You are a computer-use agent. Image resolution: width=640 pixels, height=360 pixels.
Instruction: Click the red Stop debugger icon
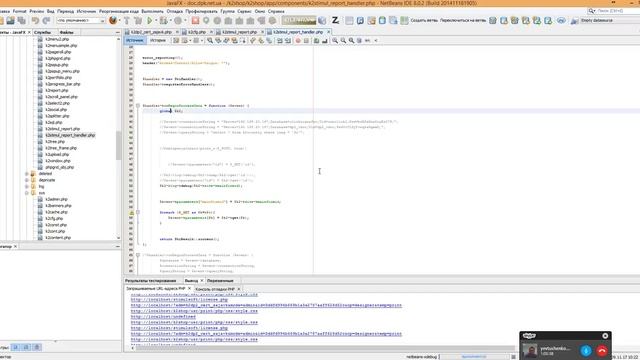point(196,20)
